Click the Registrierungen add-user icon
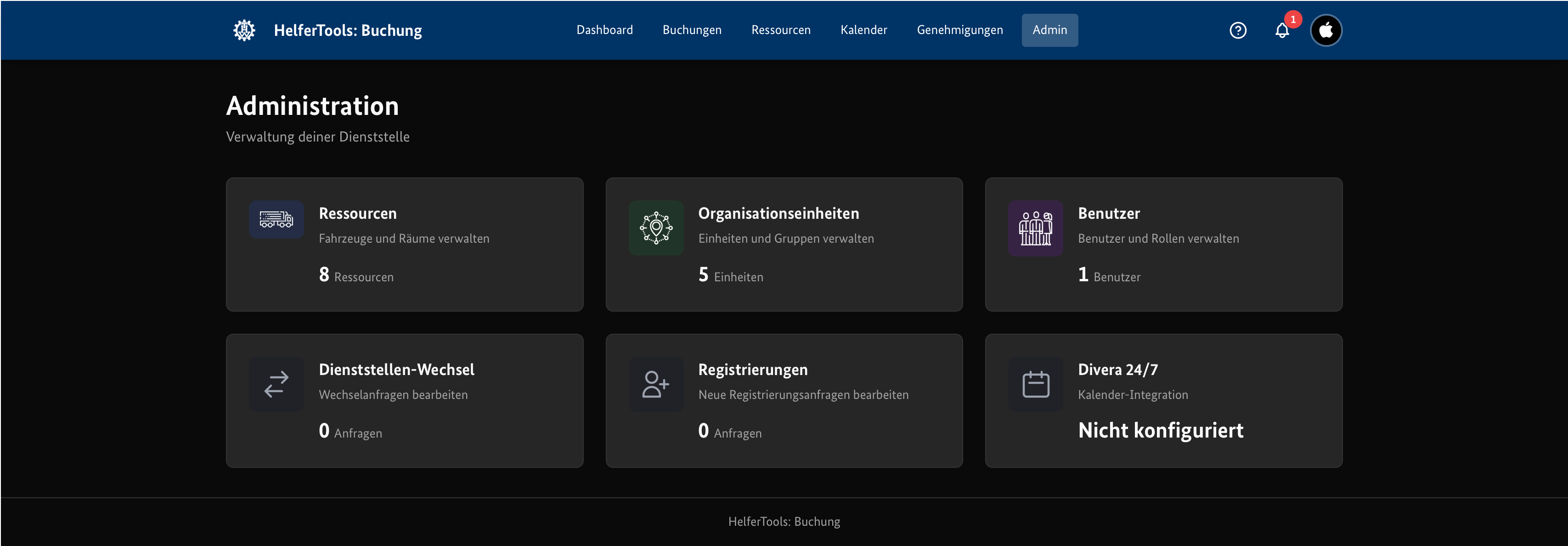This screenshot has height=546, width=1568. coord(655,384)
